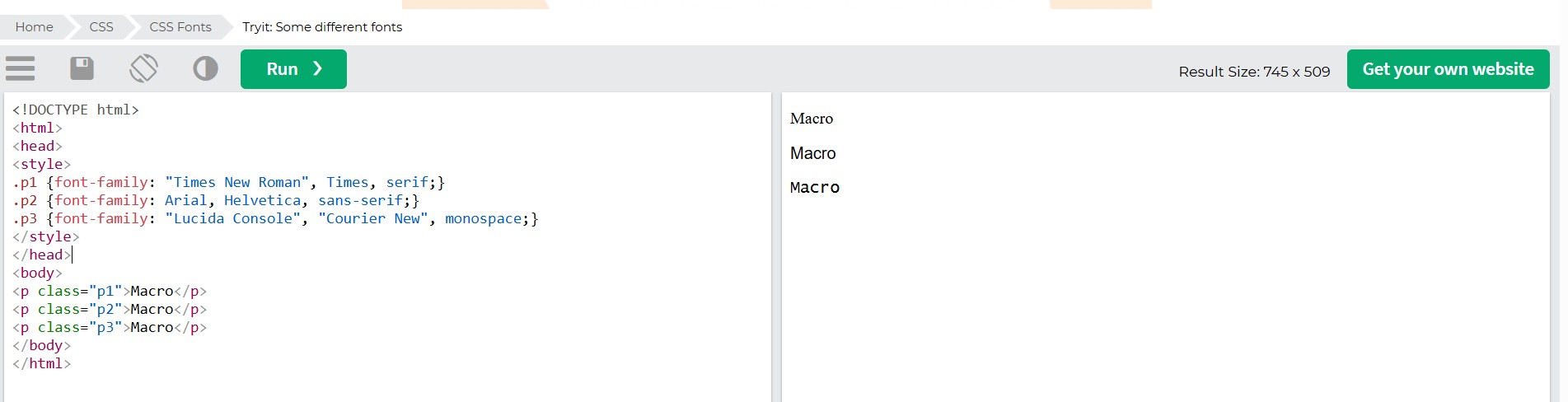Image resolution: width=1568 pixels, height=402 pixels.
Task: Click in the .p1 font-family rule line
Action: 228,182
